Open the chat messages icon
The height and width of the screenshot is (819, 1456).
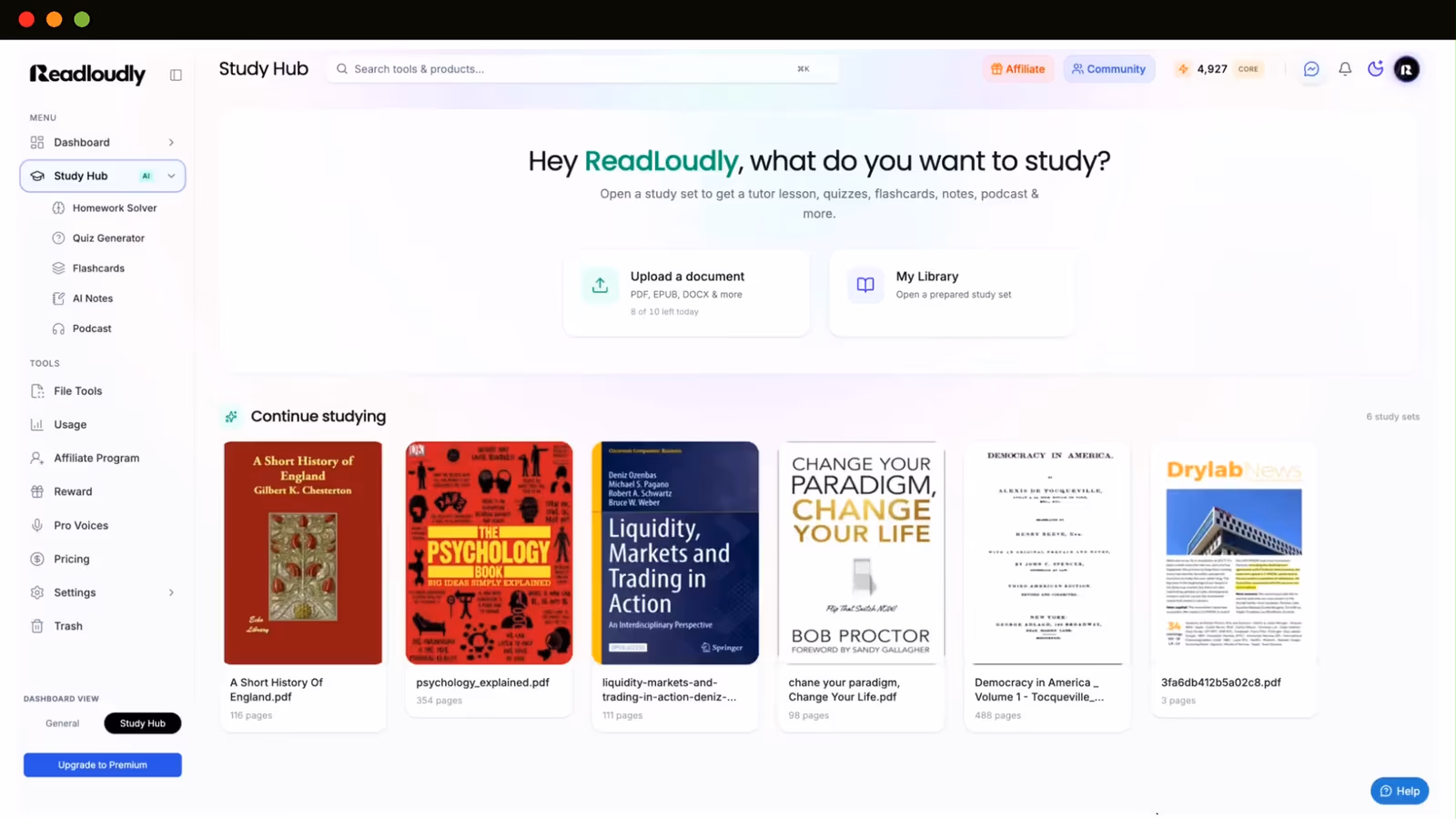(x=1311, y=69)
